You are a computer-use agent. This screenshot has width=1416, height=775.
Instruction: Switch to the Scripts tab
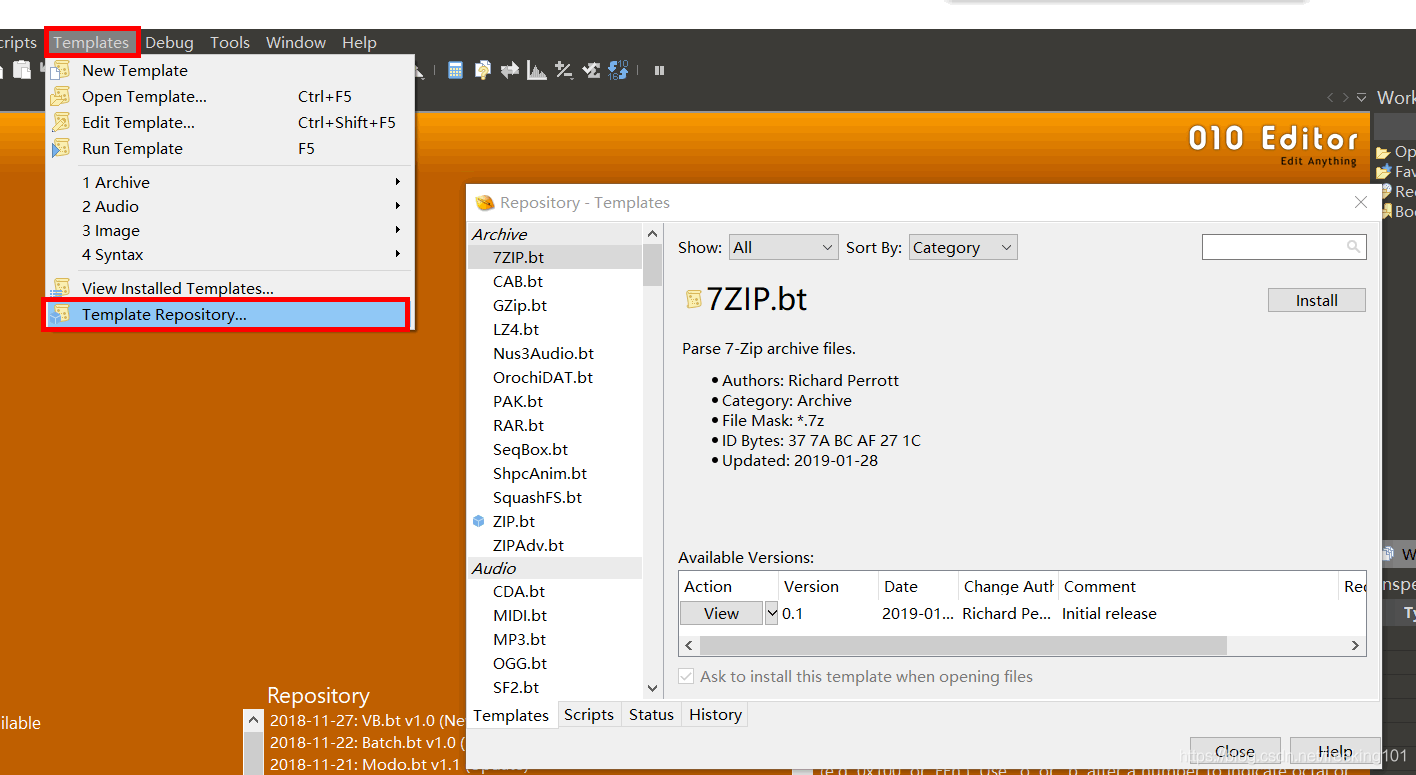tap(588, 715)
